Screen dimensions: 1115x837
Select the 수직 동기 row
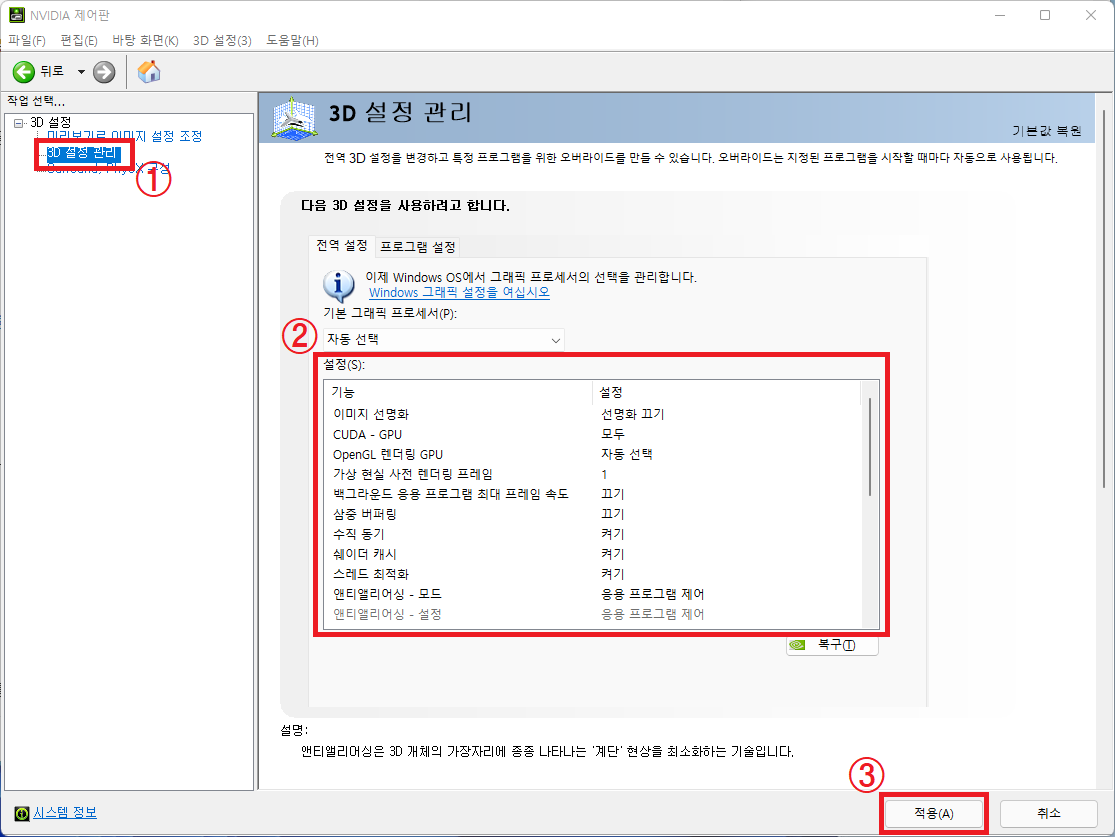click(593, 533)
